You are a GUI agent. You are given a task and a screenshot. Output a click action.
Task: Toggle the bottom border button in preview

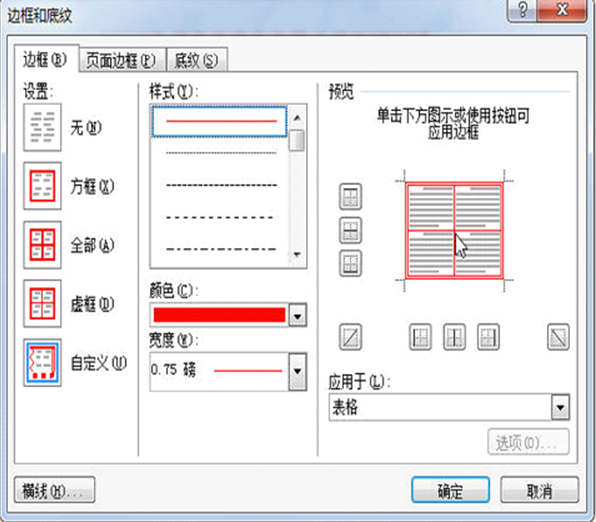[x=350, y=263]
